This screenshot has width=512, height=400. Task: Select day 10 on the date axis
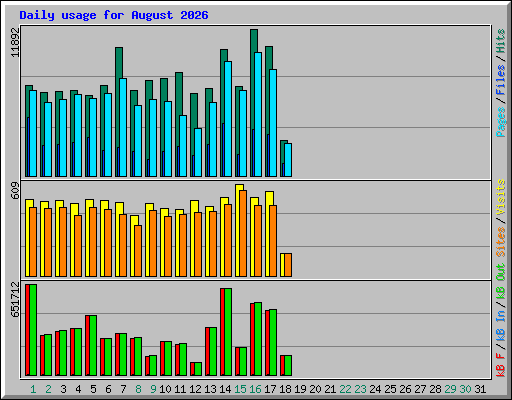(x=165, y=389)
